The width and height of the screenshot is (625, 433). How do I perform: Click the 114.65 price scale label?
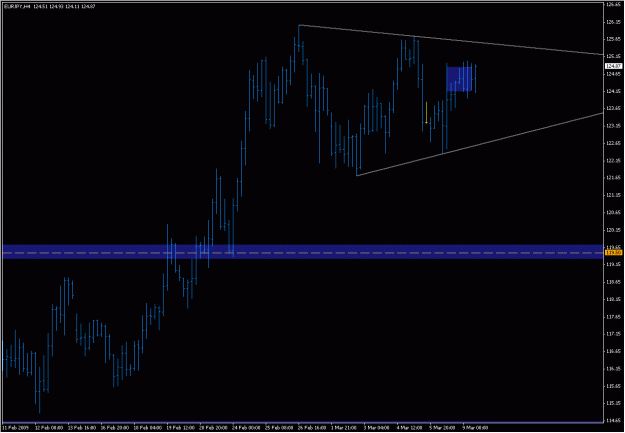(612, 421)
